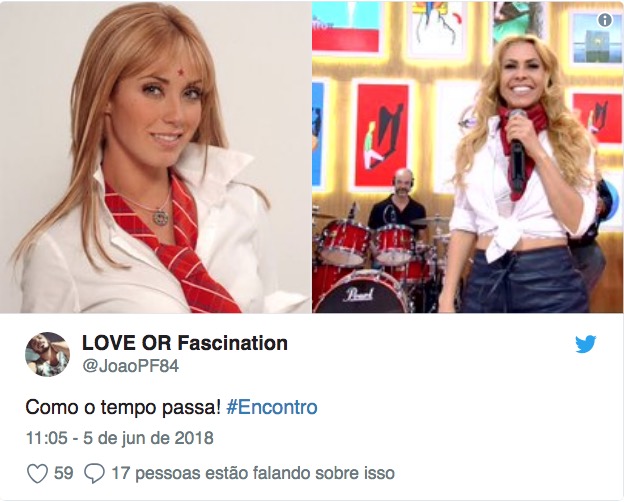Click the 11:05 - 5 de jun de 2018 timestamp

click(x=120, y=438)
